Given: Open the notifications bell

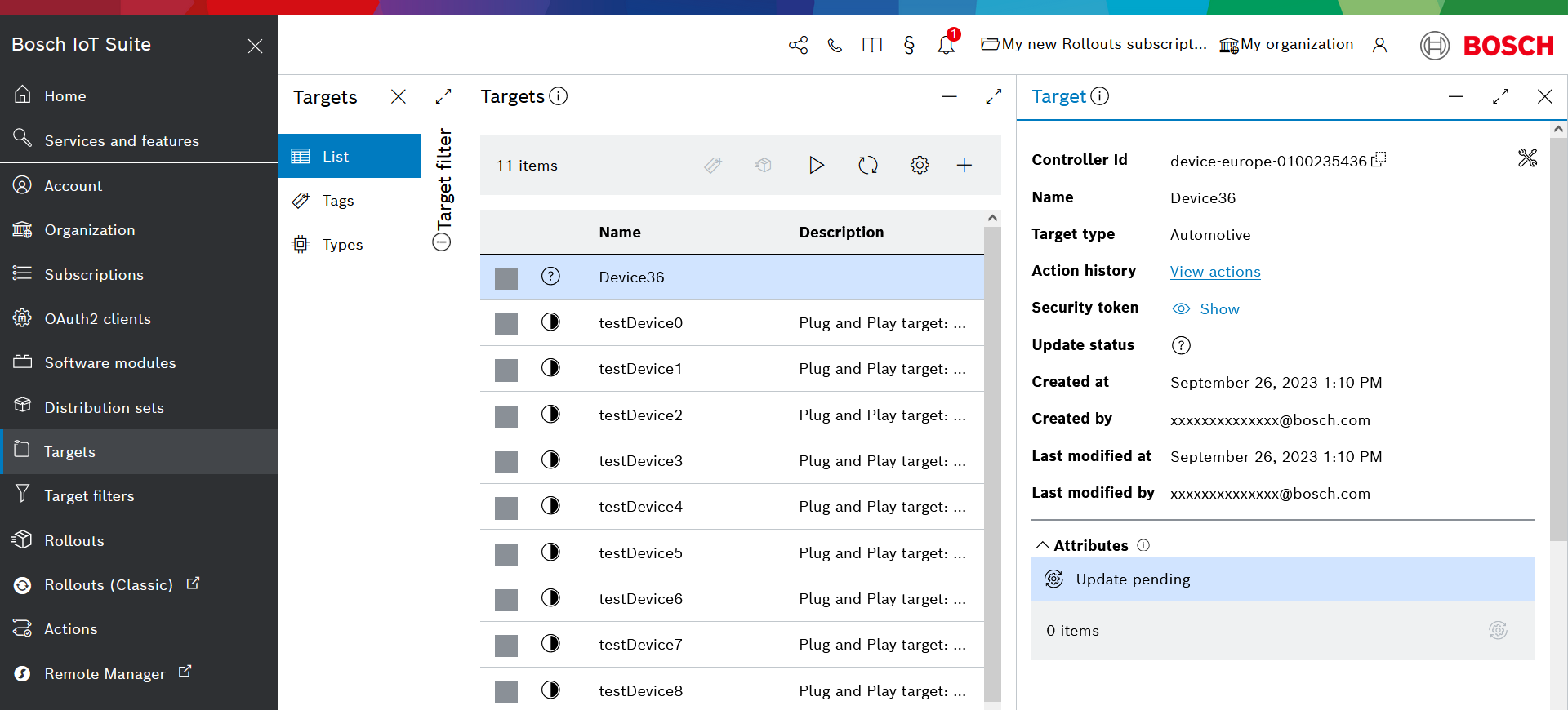Looking at the screenshot, I should tap(947, 45).
